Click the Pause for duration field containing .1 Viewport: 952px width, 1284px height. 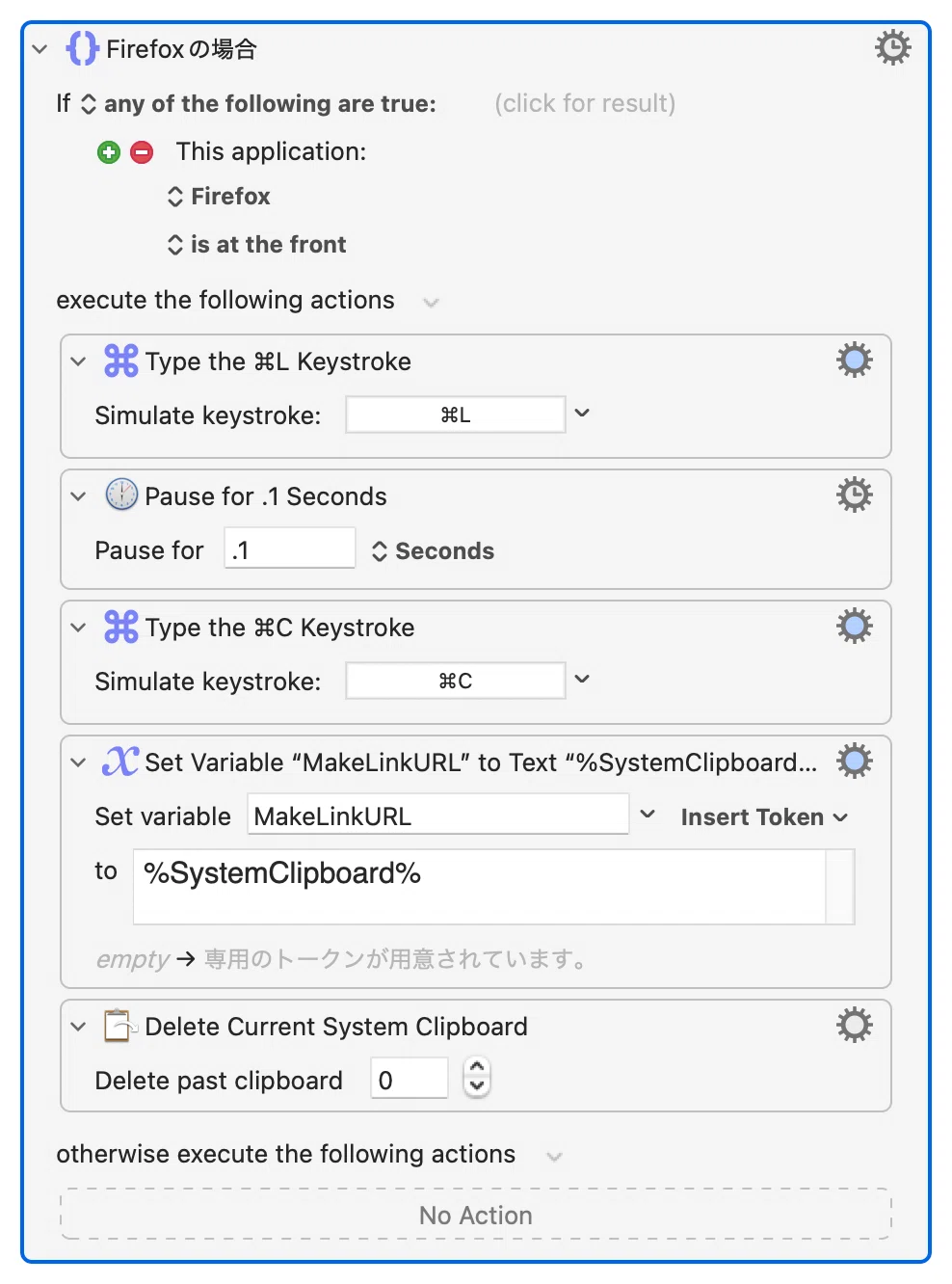(290, 548)
